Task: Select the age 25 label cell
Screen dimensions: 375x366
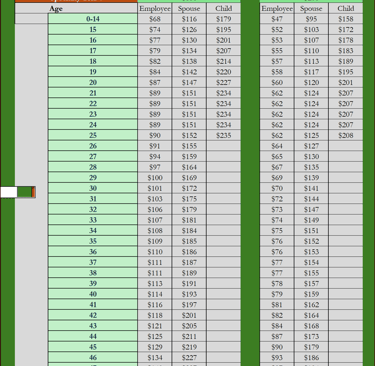Action: [93, 135]
